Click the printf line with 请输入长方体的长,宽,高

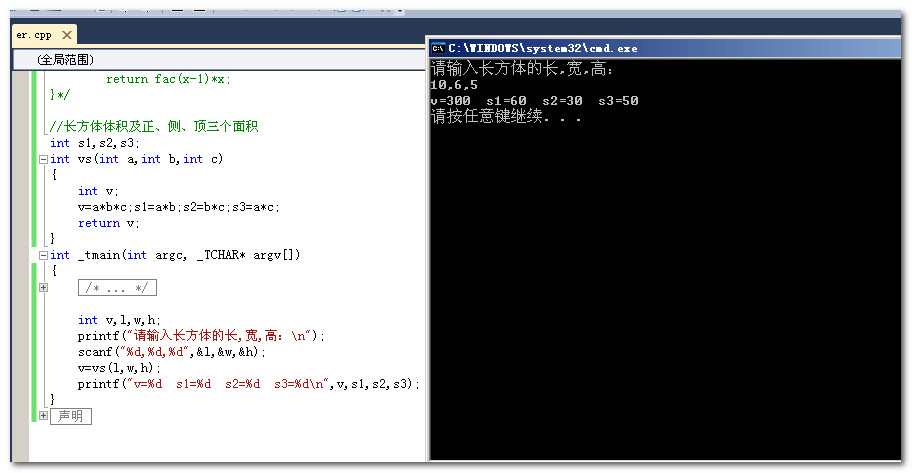pyautogui.click(x=201, y=336)
